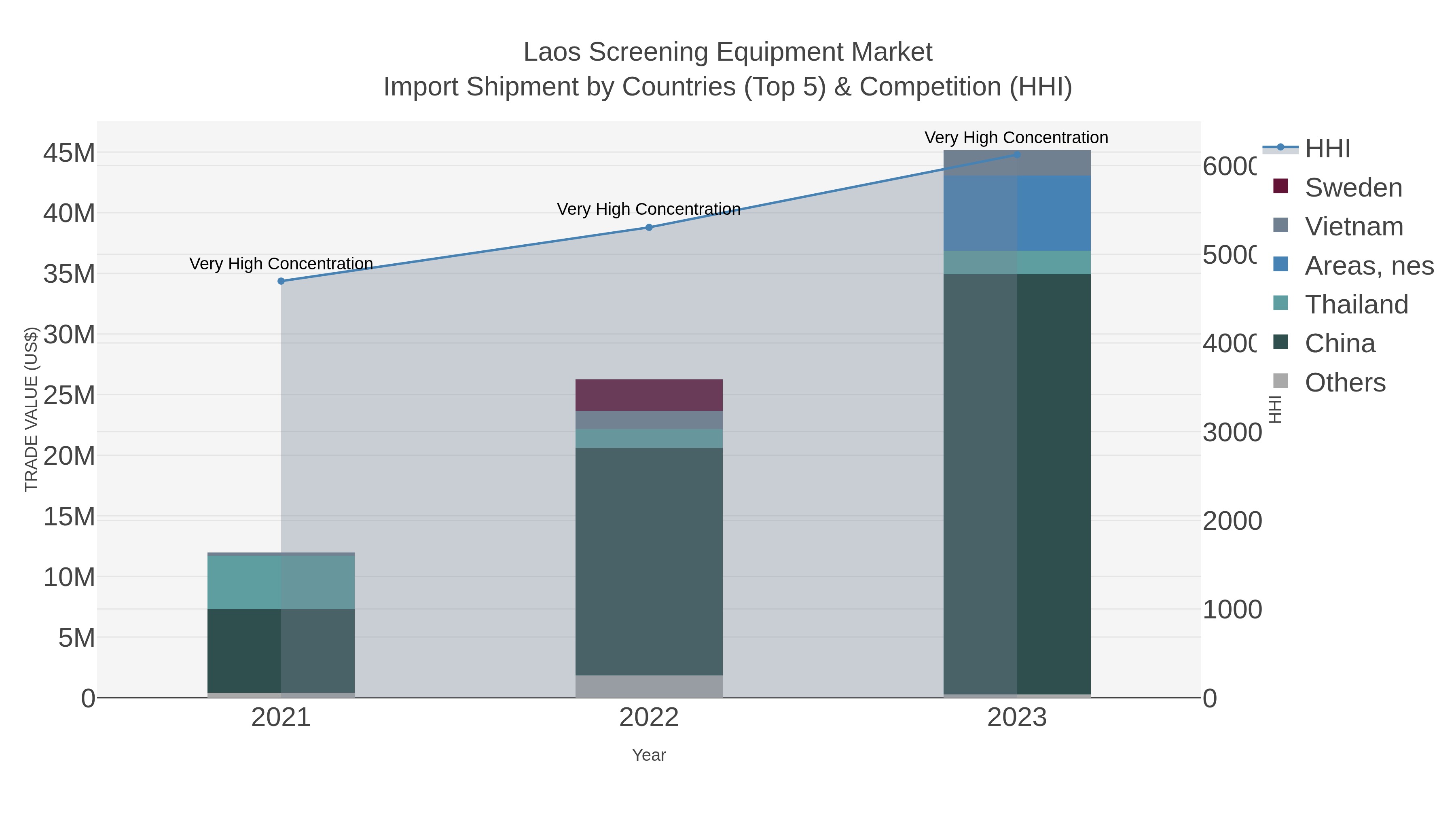Click the China bar segment in 2023
The image size is (1456, 819).
(x=1017, y=485)
